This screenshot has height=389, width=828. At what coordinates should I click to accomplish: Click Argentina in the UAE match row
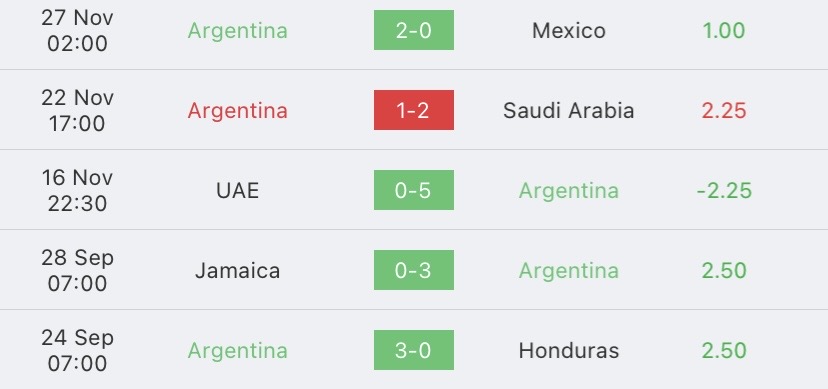[569, 191]
